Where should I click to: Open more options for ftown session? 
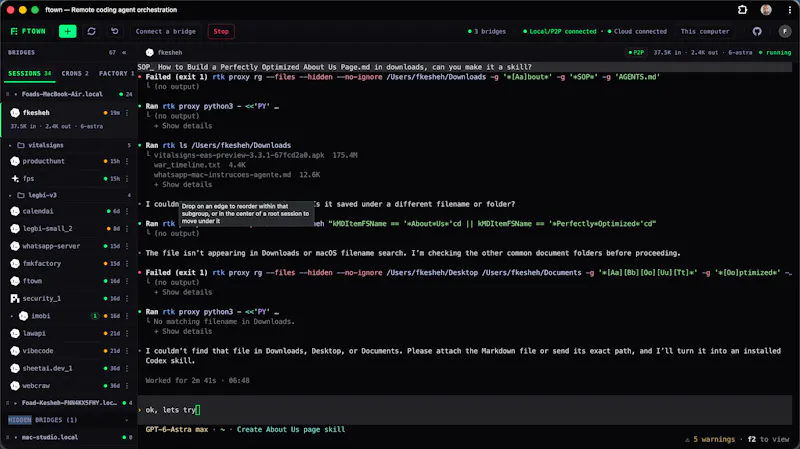click(127, 281)
